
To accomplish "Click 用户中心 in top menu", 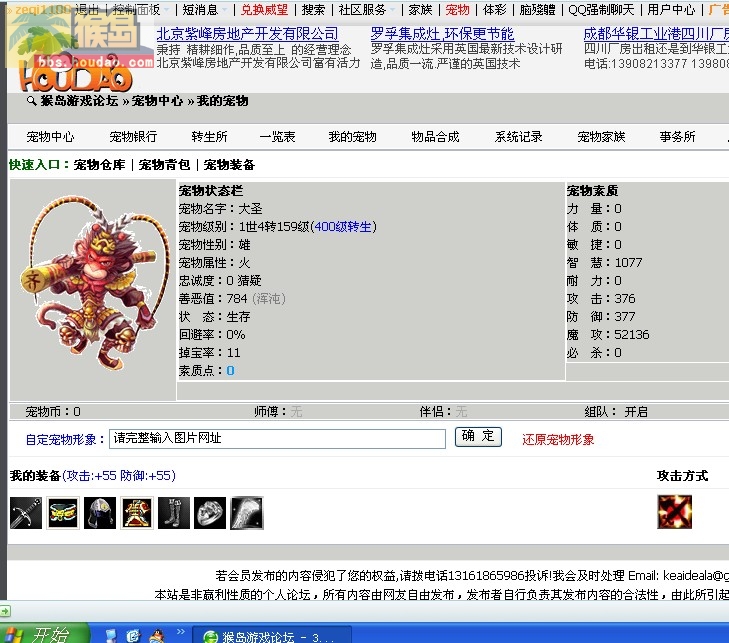I will tap(671, 9).
